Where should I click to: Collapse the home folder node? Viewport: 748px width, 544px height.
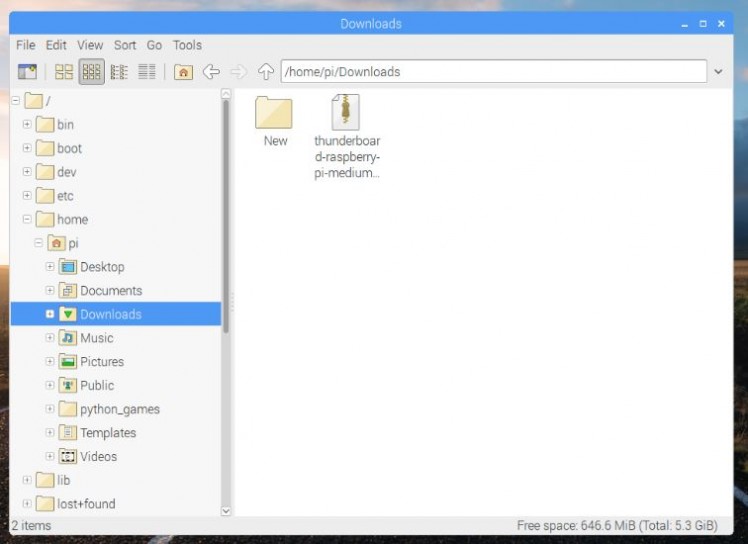pyautogui.click(x=27, y=219)
